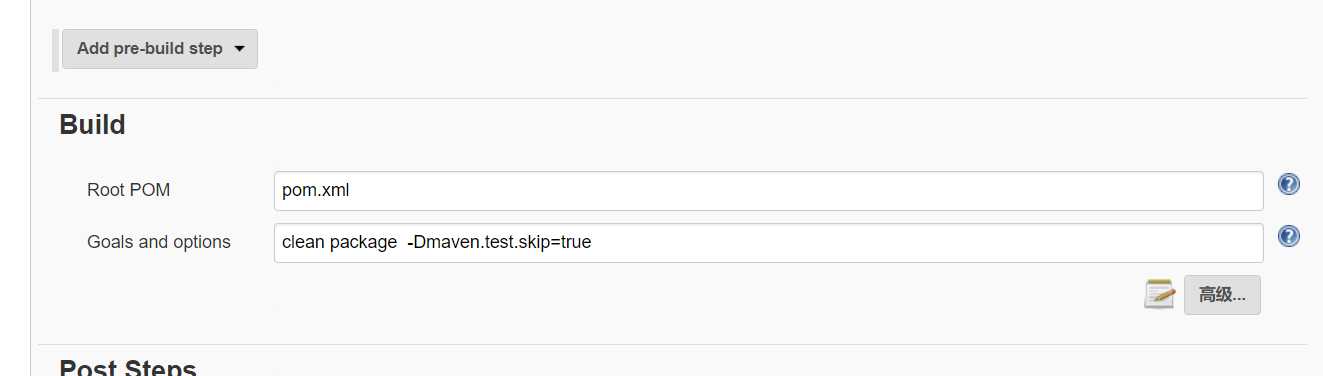
Task: Place cursor on pom.xml text
Action: (316, 190)
